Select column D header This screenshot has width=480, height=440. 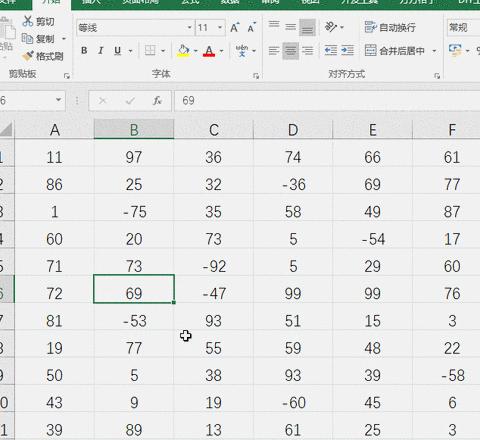pyautogui.click(x=293, y=130)
